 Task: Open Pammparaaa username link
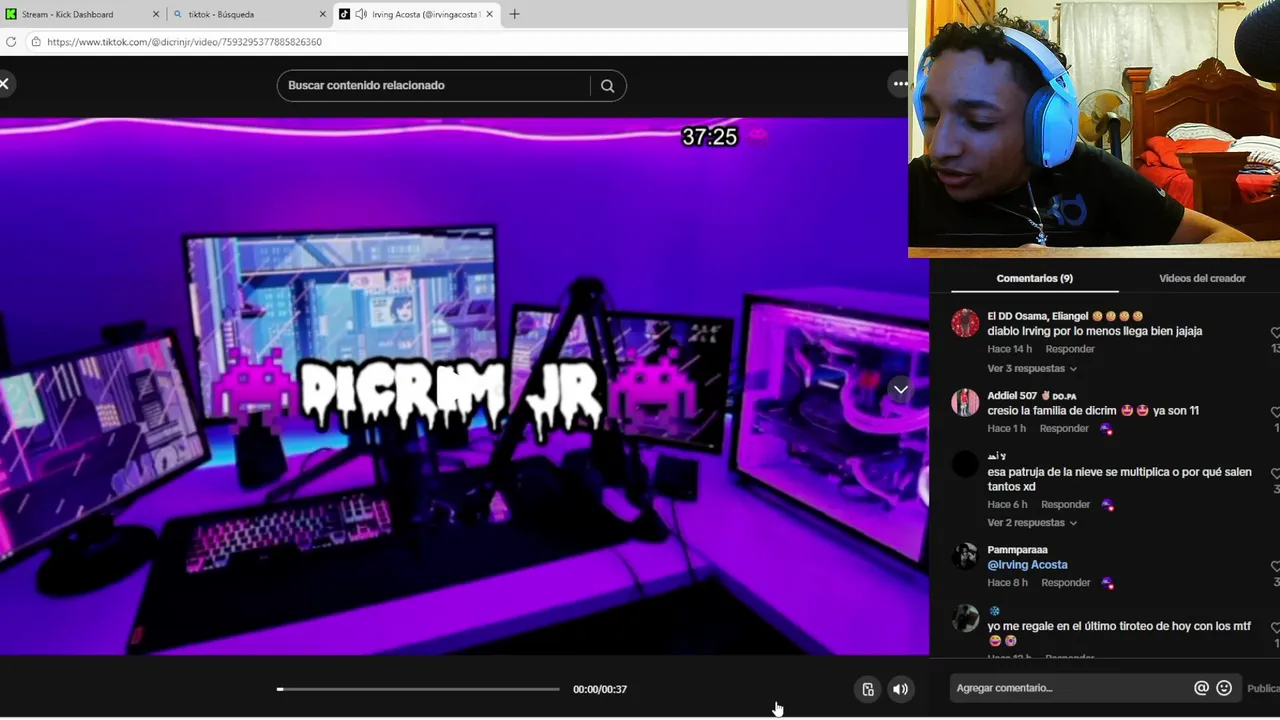coord(1017,550)
